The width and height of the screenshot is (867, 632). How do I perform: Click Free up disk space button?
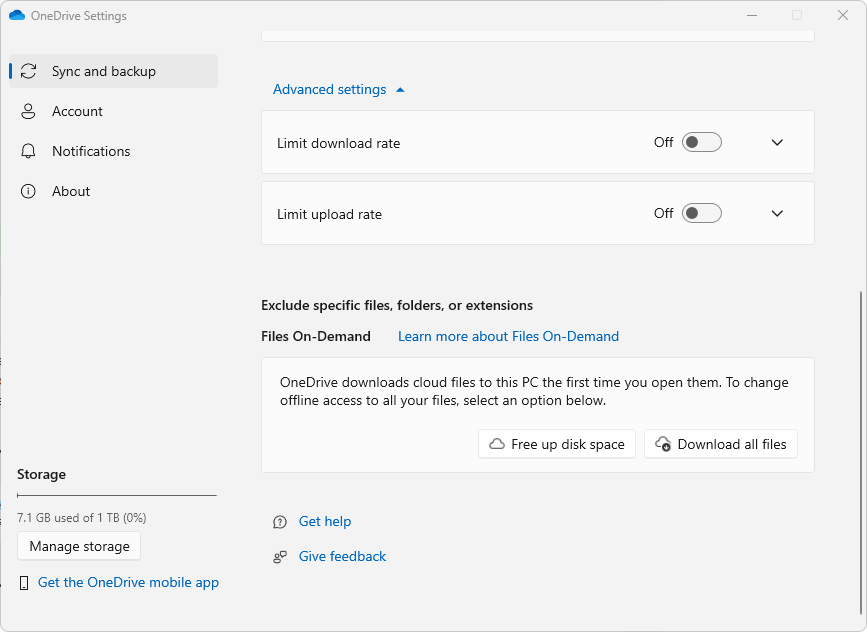click(557, 444)
